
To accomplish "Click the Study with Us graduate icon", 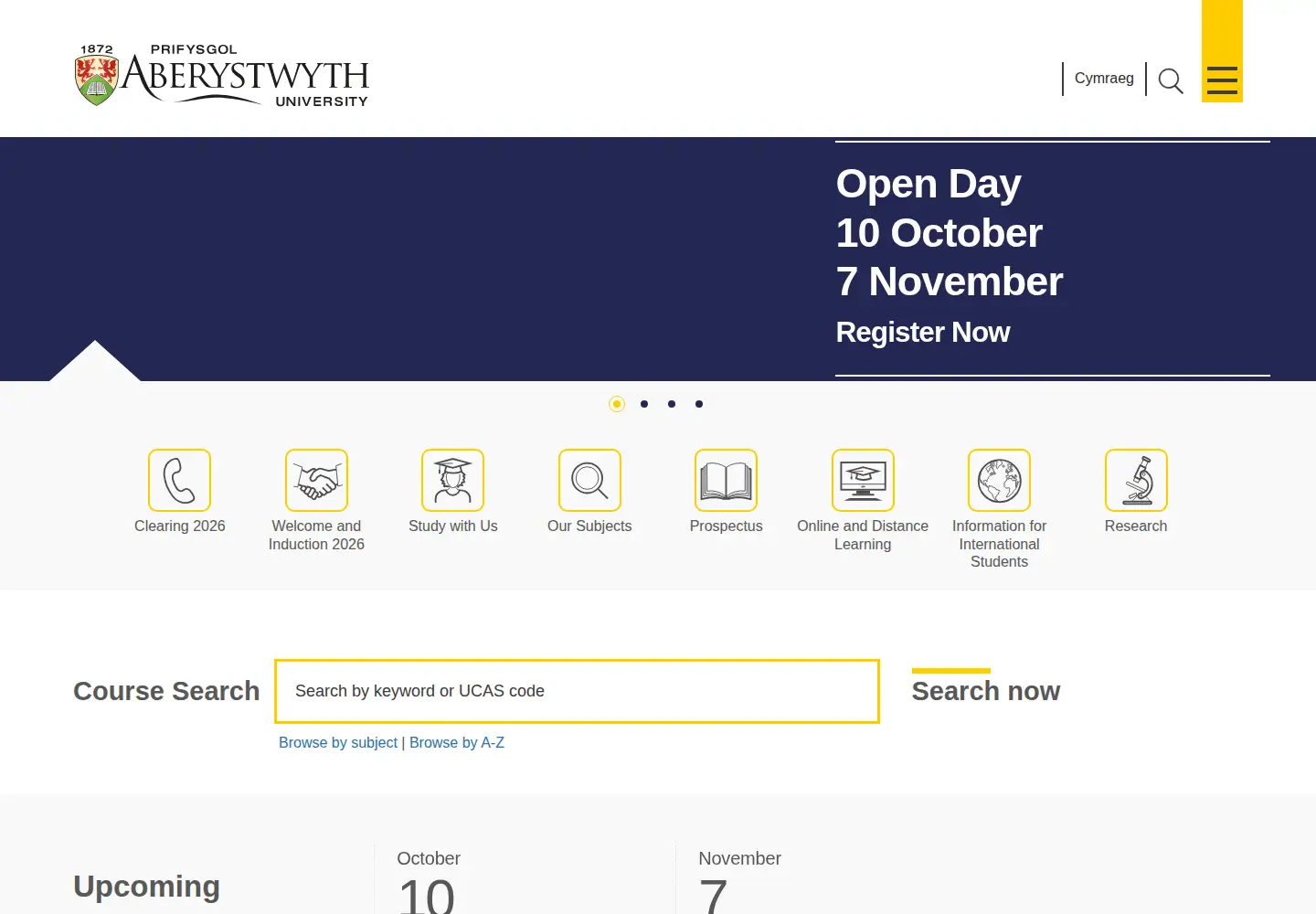I will (x=452, y=480).
